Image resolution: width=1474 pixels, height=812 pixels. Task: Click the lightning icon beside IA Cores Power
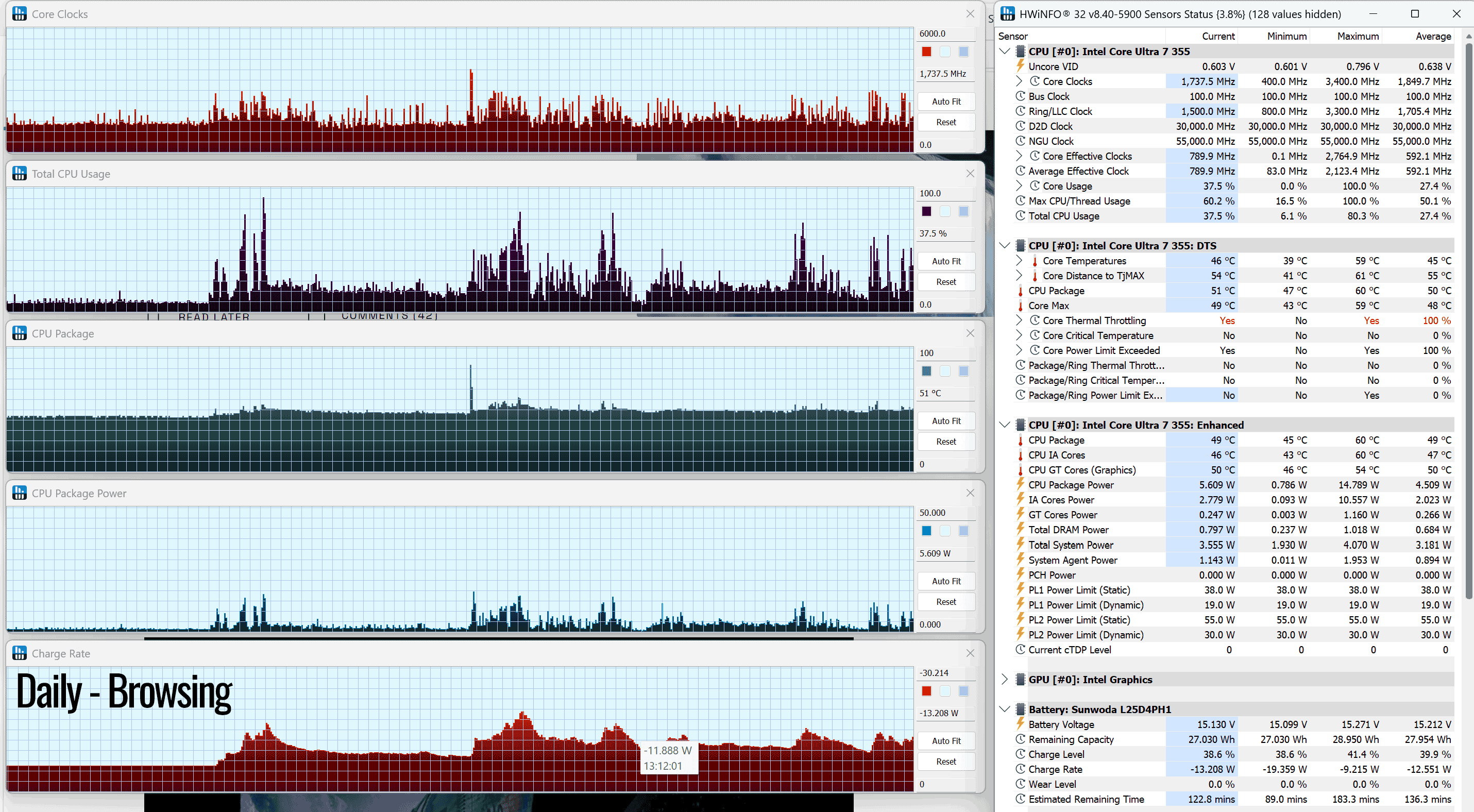(x=1020, y=500)
